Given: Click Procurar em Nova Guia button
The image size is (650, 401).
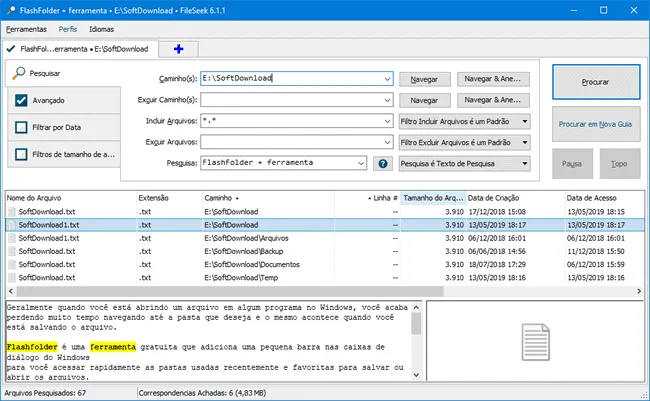Looking at the screenshot, I should (x=596, y=124).
